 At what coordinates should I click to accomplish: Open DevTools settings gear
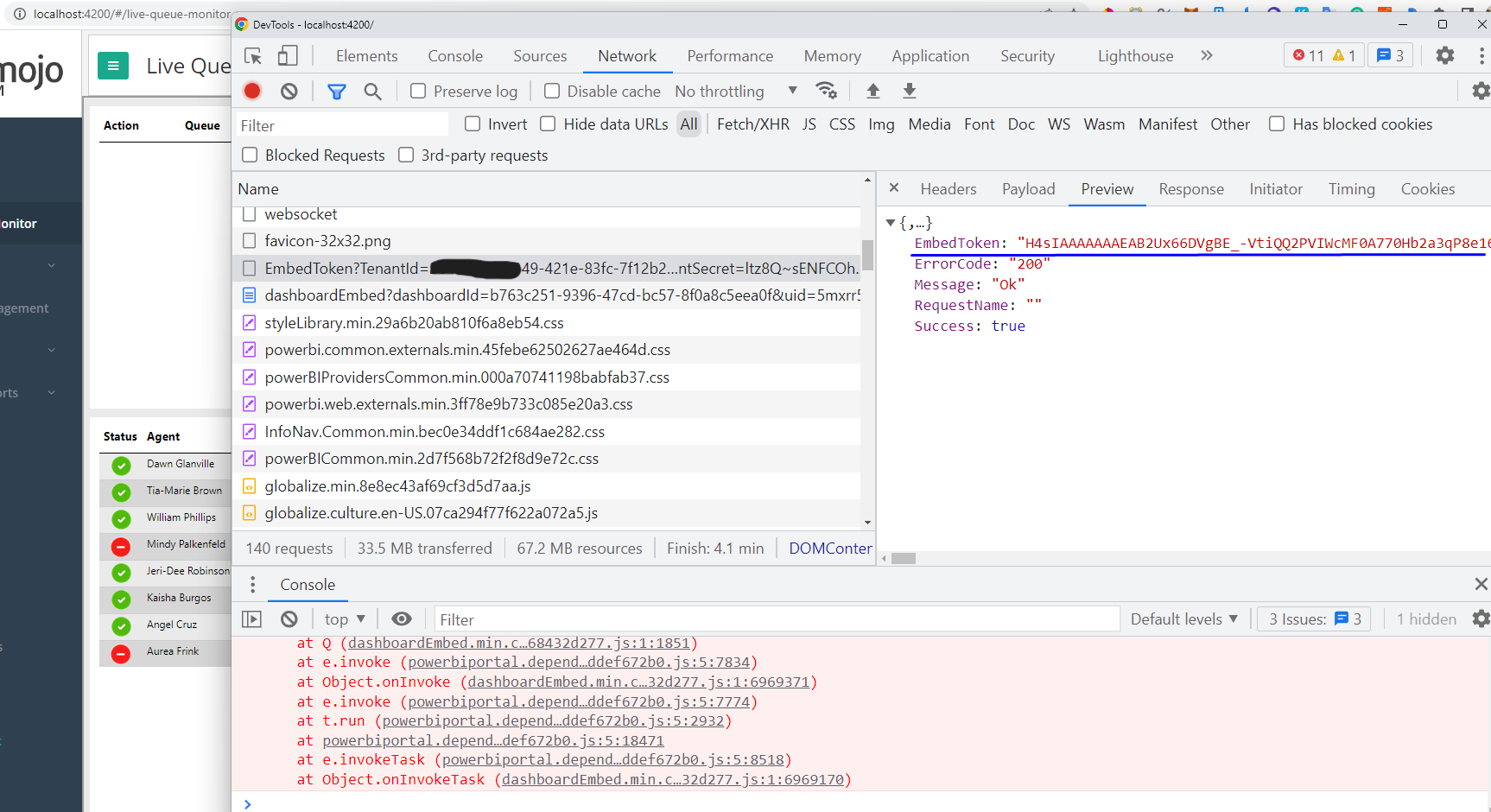tap(1444, 55)
